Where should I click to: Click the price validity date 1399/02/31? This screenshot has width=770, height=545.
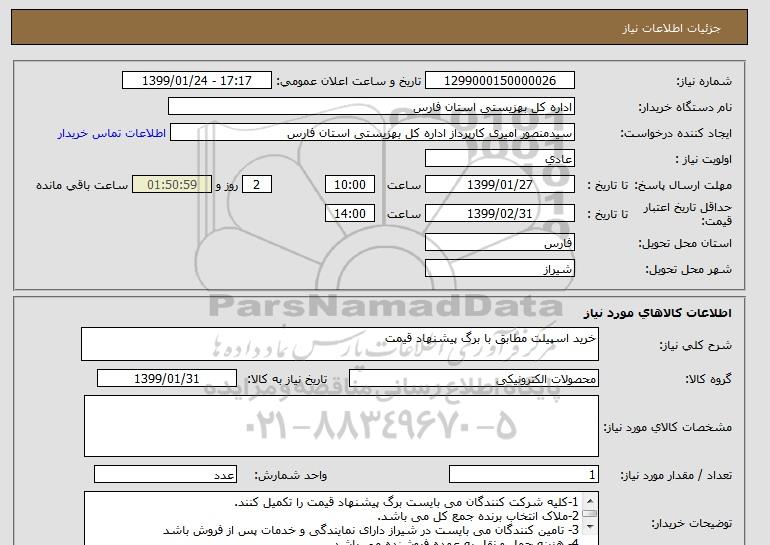499,214
